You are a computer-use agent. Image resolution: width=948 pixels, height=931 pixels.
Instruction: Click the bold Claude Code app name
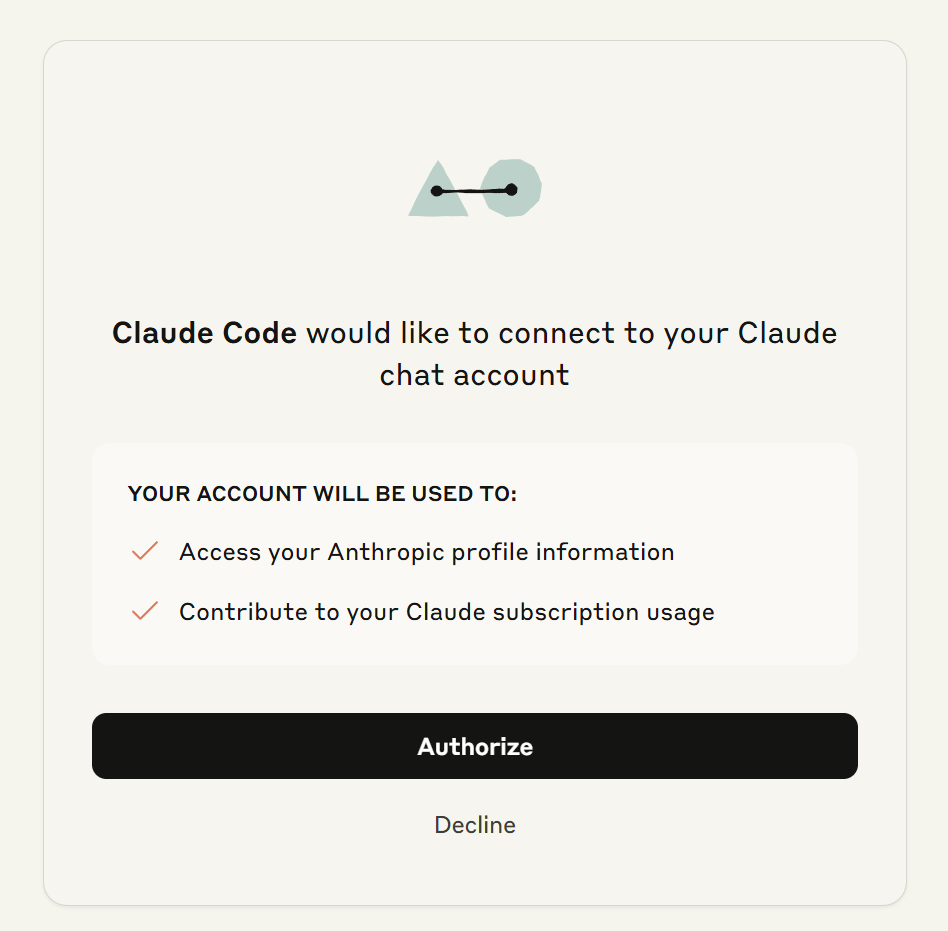204,333
